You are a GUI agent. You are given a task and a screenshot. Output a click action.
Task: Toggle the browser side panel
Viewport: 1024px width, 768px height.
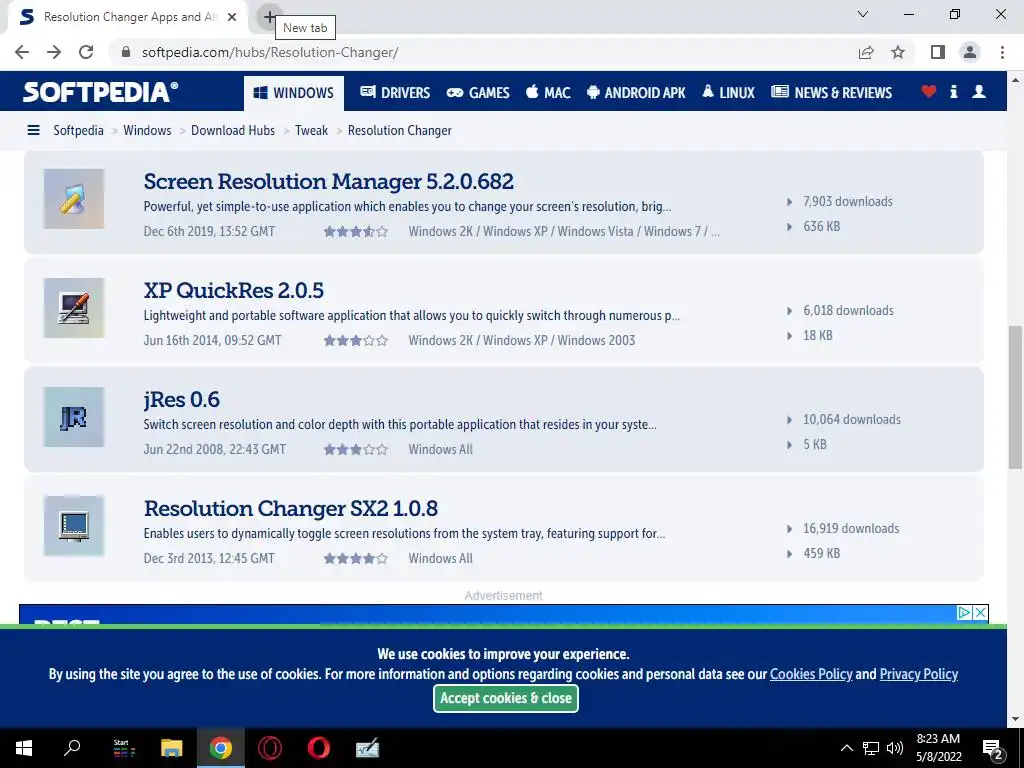(938, 52)
